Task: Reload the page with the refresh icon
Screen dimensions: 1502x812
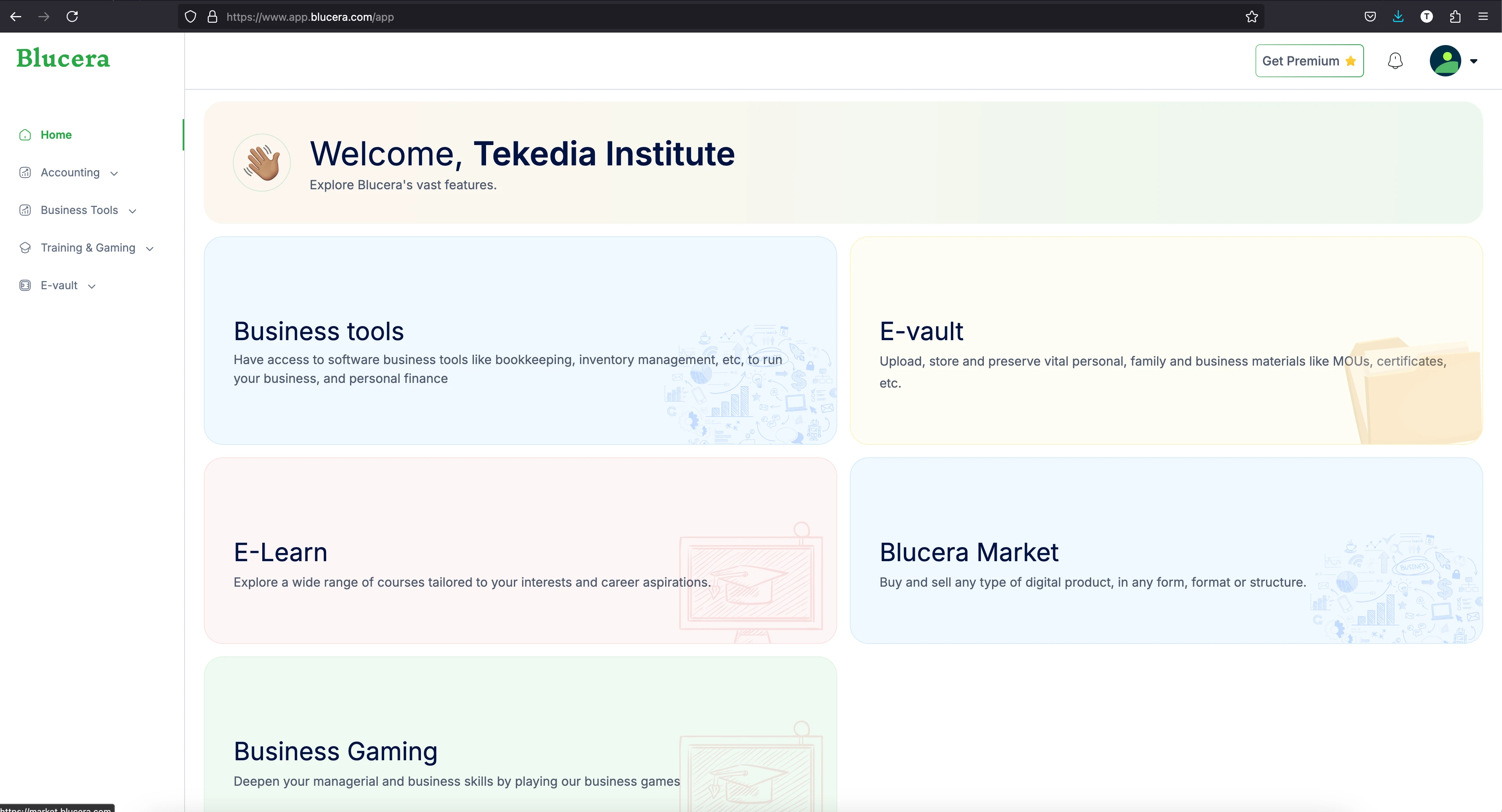Action: [x=72, y=16]
